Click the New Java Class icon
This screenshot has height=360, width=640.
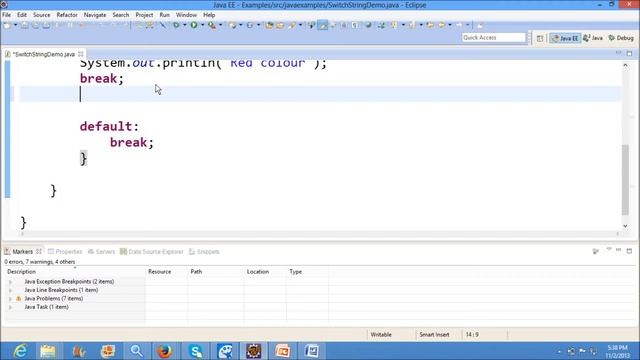(x=250, y=25)
